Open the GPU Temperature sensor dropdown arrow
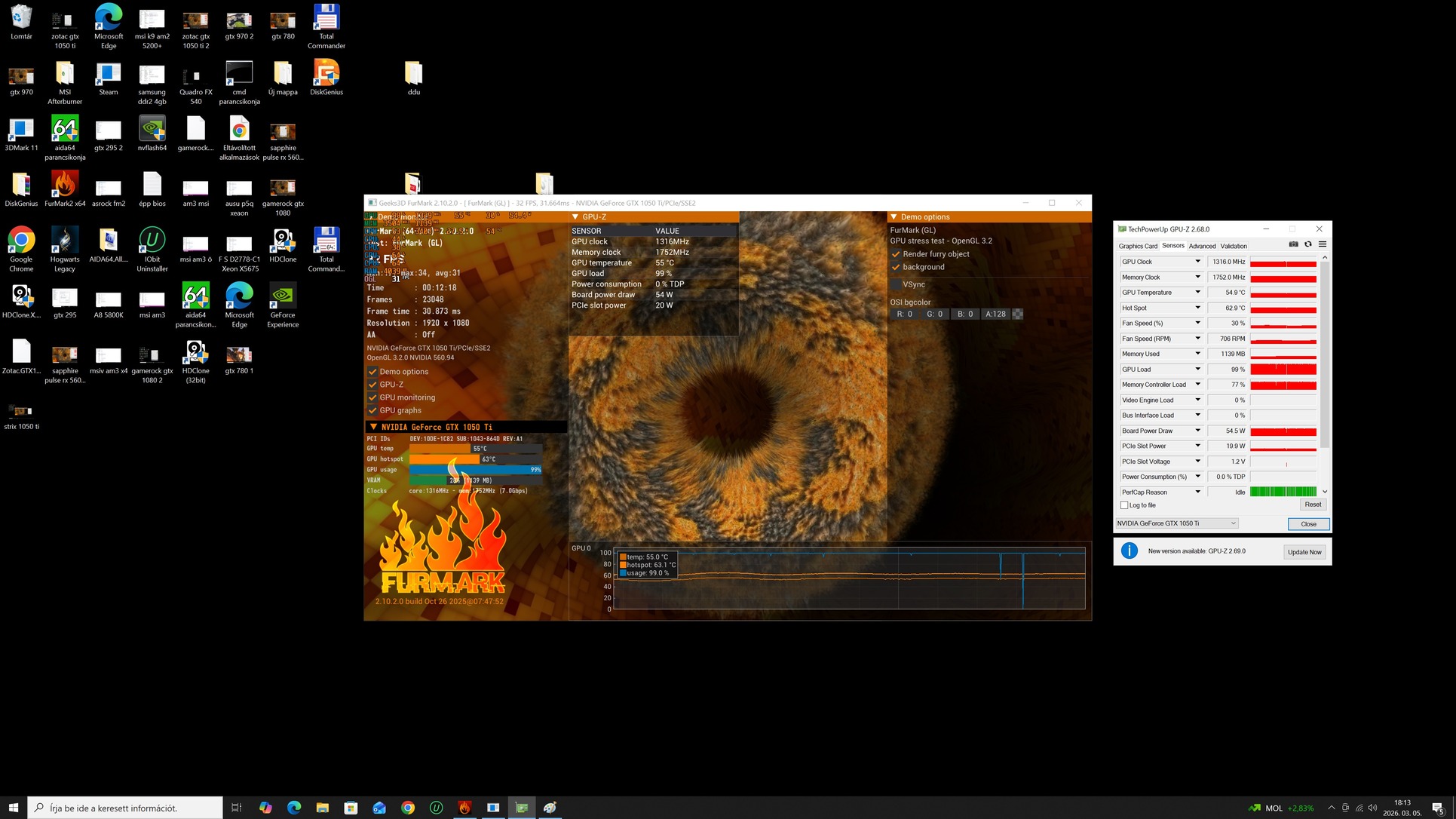1456x819 pixels. point(1197,293)
